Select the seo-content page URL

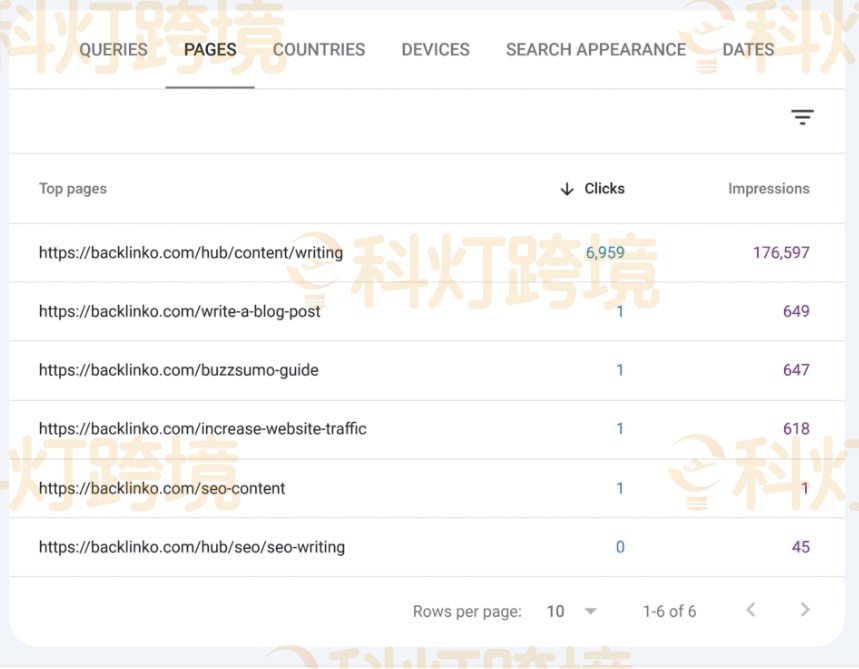(x=162, y=488)
